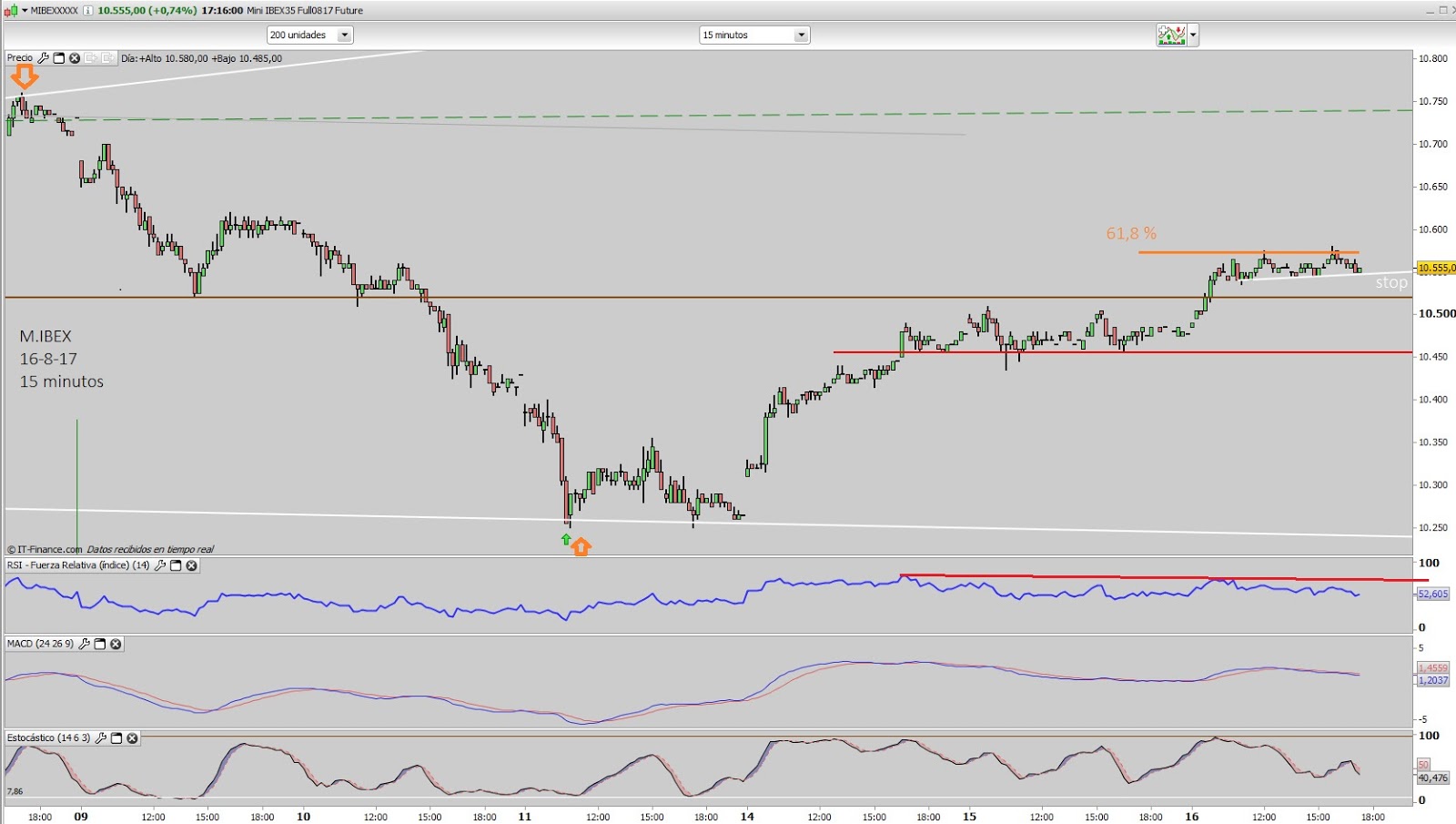The image size is (1456, 824).
Task: Remove the RSI indicator with its X icon
Action: coord(191,565)
